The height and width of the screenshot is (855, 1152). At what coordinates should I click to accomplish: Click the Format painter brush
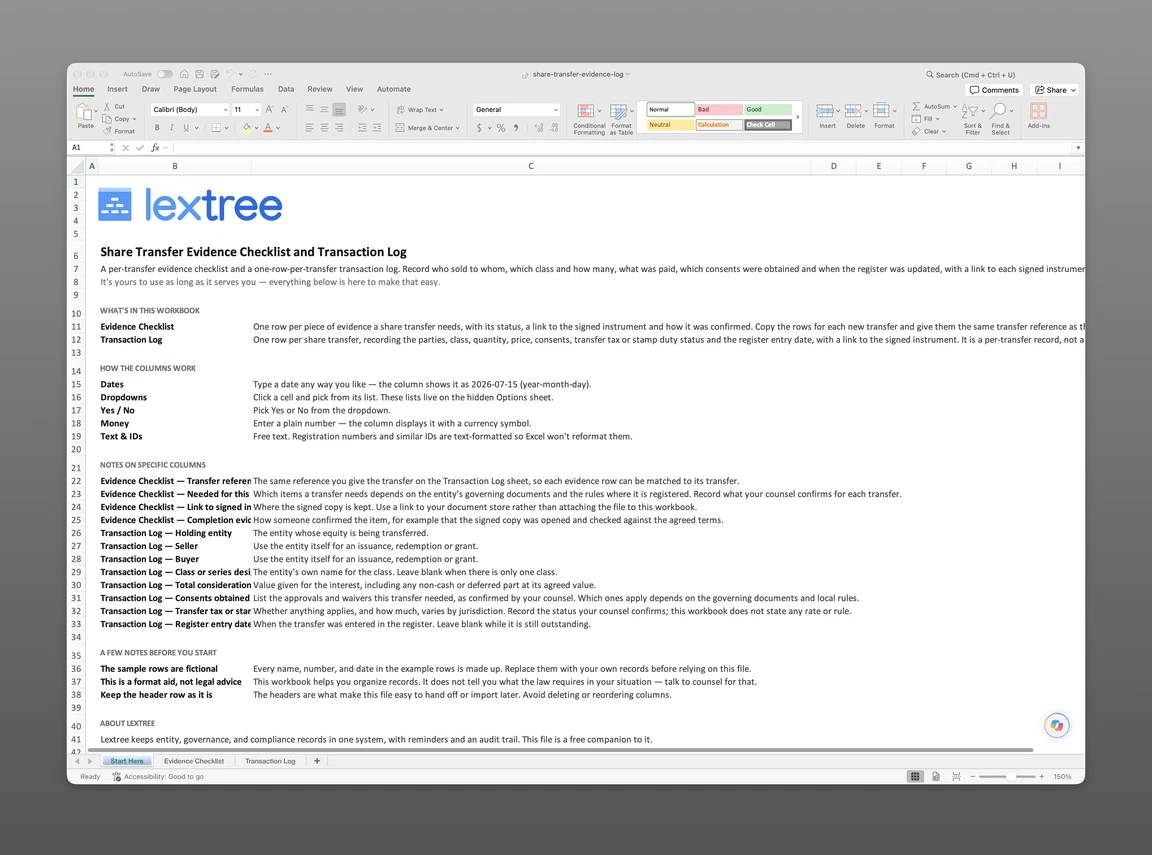point(119,131)
